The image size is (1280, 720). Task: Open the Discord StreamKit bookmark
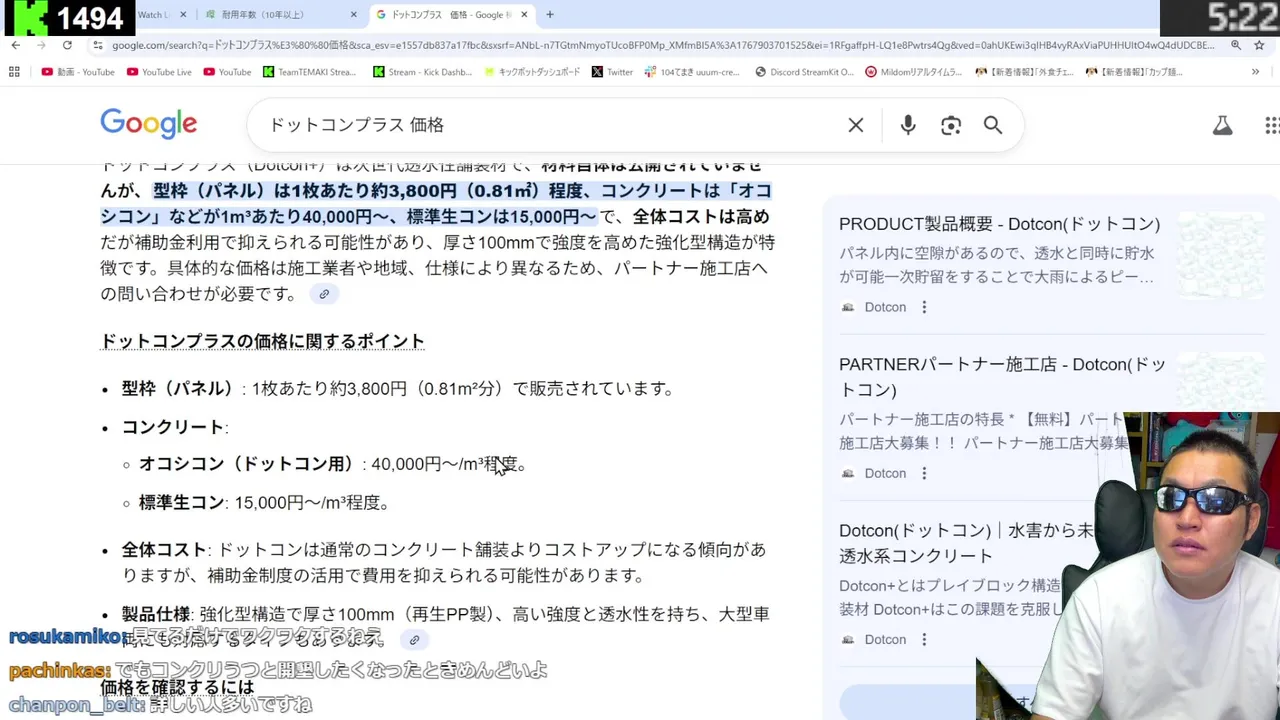click(805, 72)
